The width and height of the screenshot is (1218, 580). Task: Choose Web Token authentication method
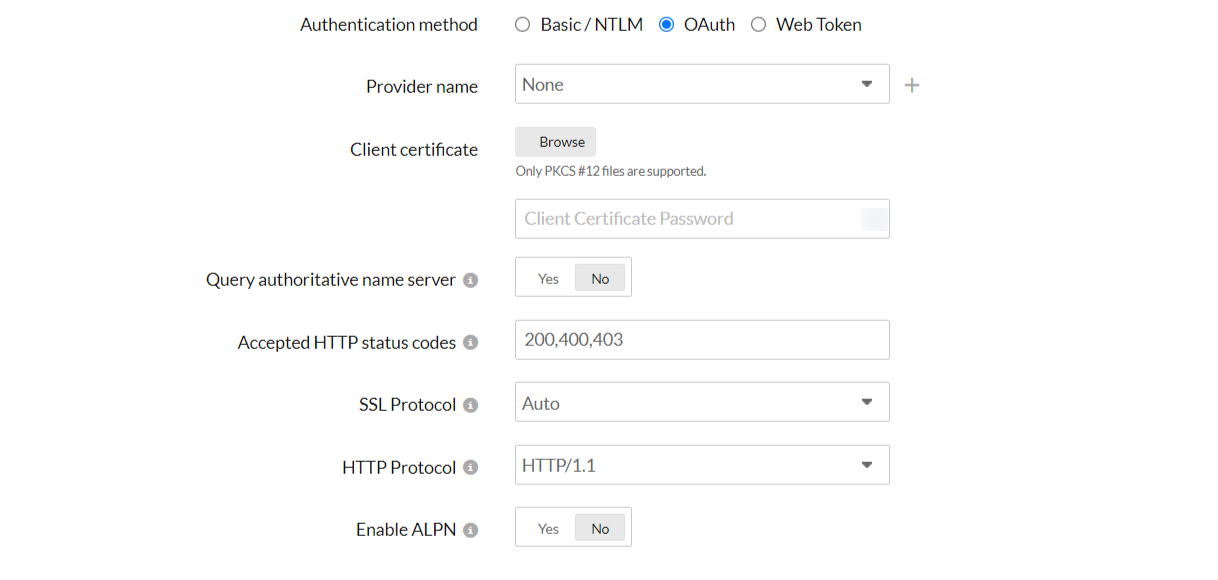pos(759,25)
